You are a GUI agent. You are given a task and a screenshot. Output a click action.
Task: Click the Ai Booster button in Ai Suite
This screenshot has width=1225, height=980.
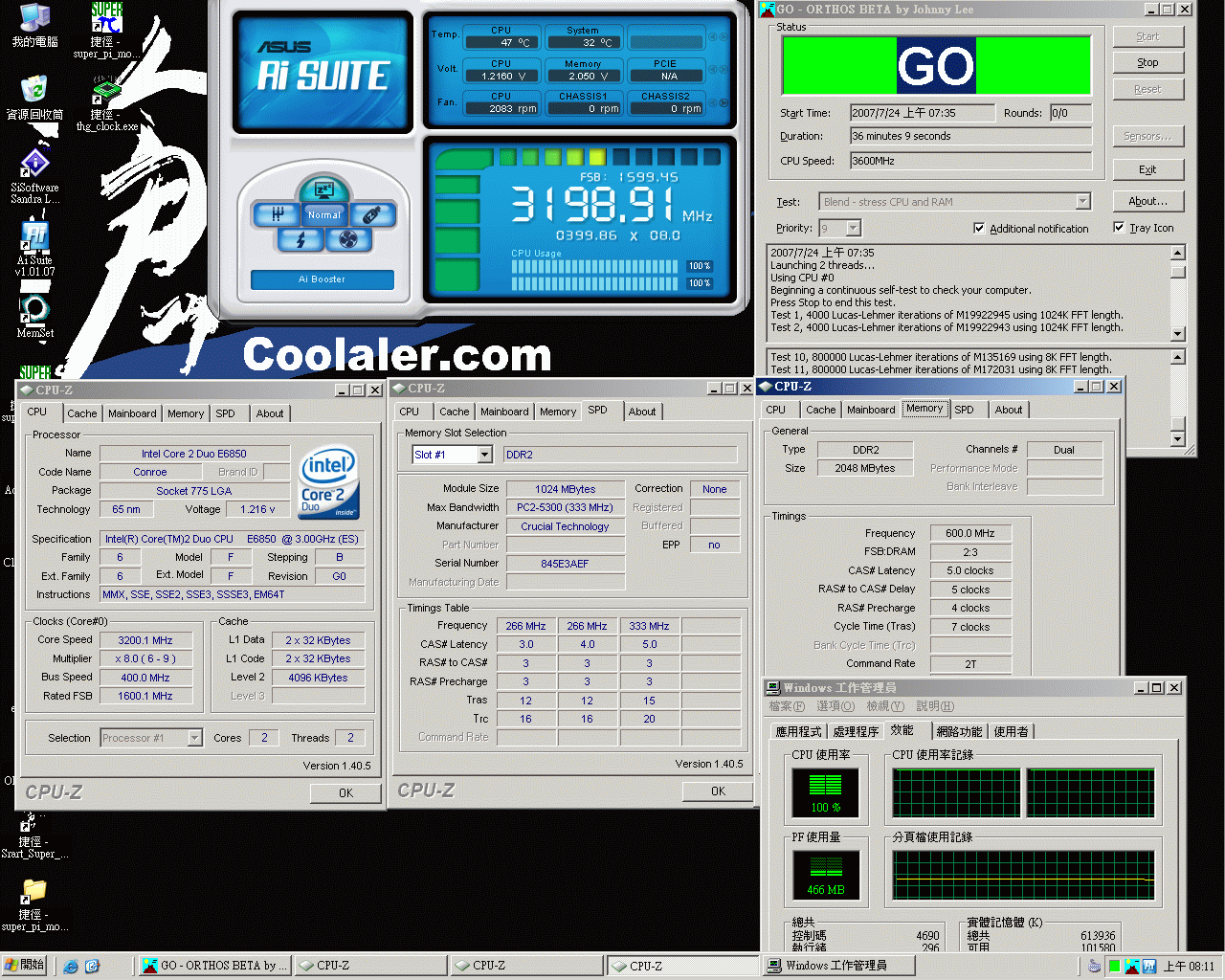coord(323,279)
